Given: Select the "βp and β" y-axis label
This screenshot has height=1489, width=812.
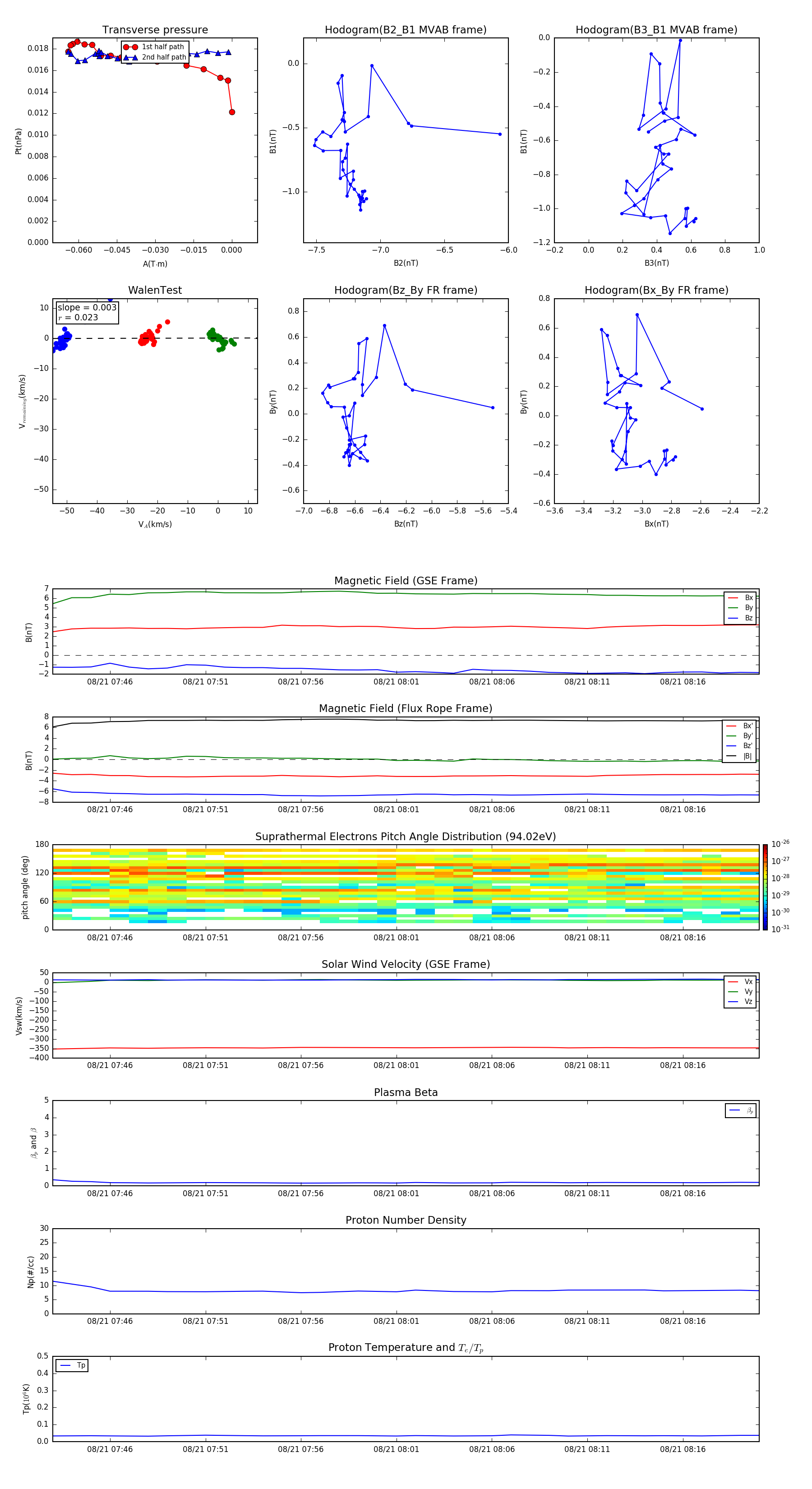Looking at the screenshot, I should point(34,1143).
